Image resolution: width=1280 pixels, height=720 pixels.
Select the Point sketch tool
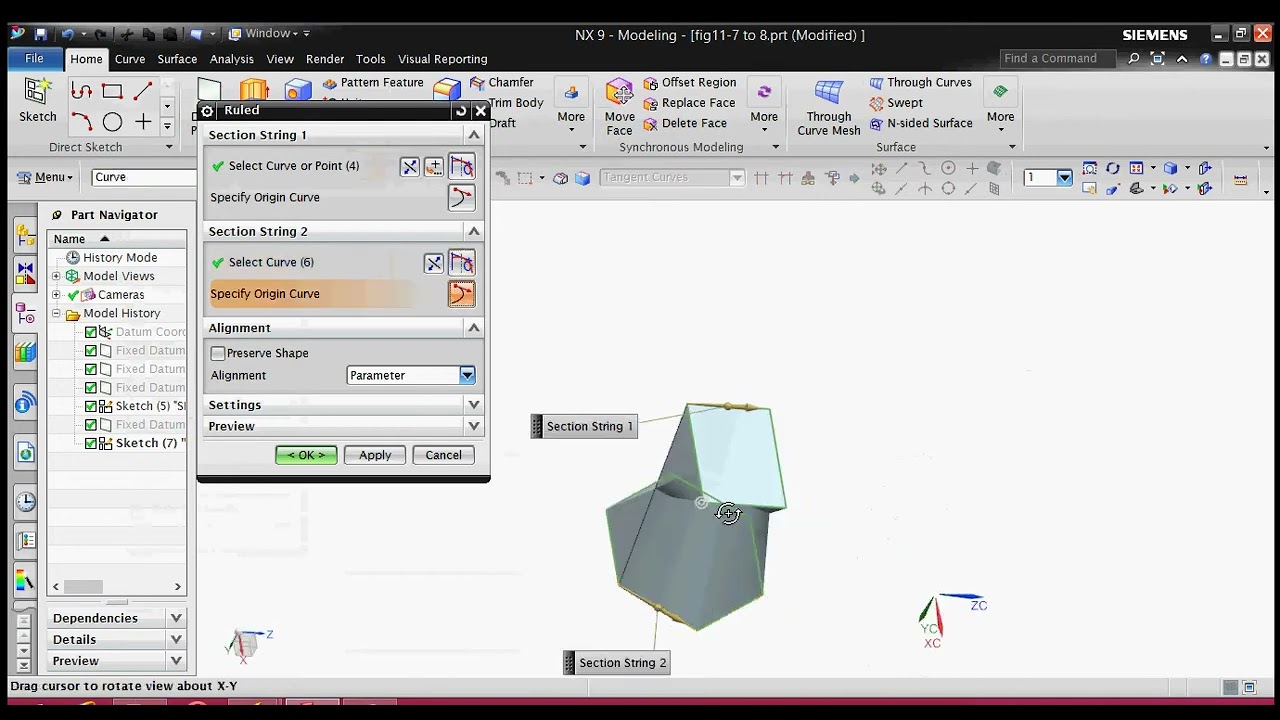pos(143,122)
